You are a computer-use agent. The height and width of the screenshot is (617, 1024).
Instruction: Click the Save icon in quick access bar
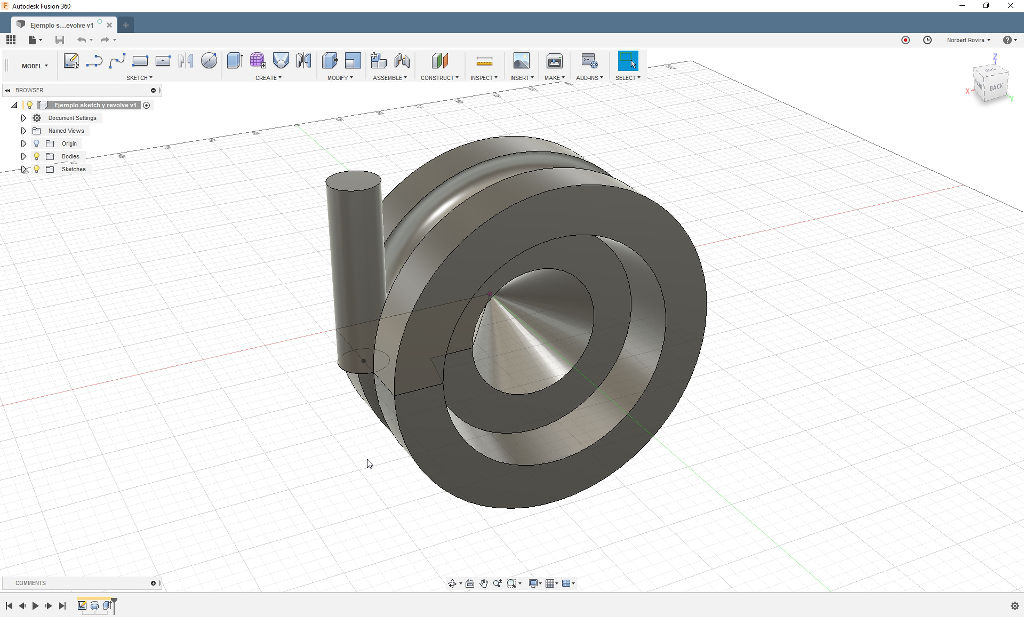(x=59, y=40)
